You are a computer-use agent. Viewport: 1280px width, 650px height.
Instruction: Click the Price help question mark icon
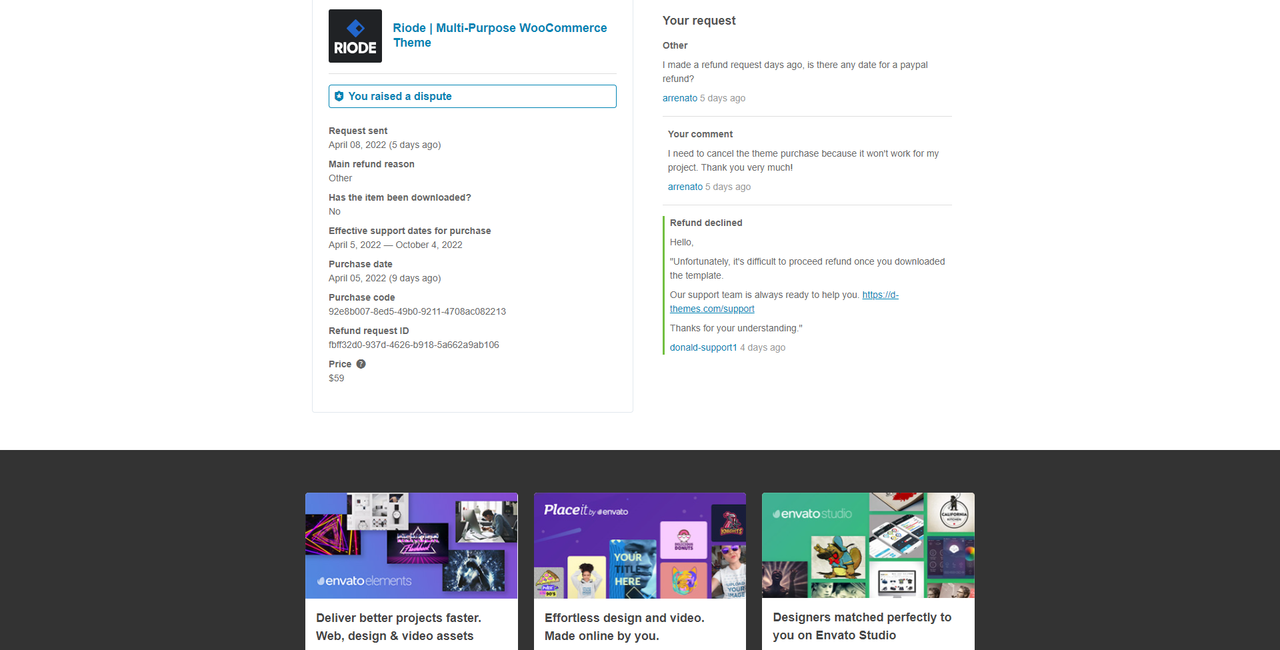coord(361,364)
